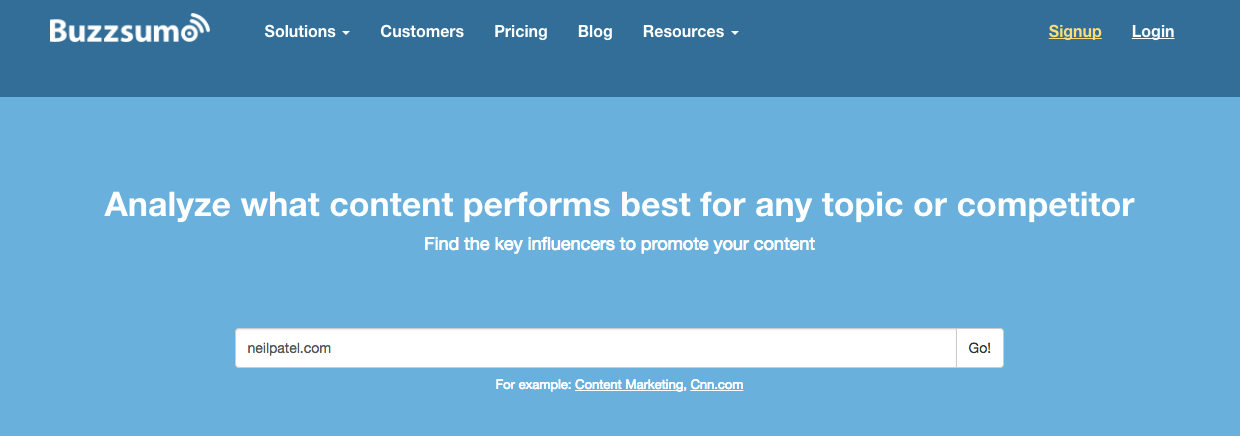The height and width of the screenshot is (436, 1240).
Task: Open the Solutions menu
Action: click(x=307, y=31)
